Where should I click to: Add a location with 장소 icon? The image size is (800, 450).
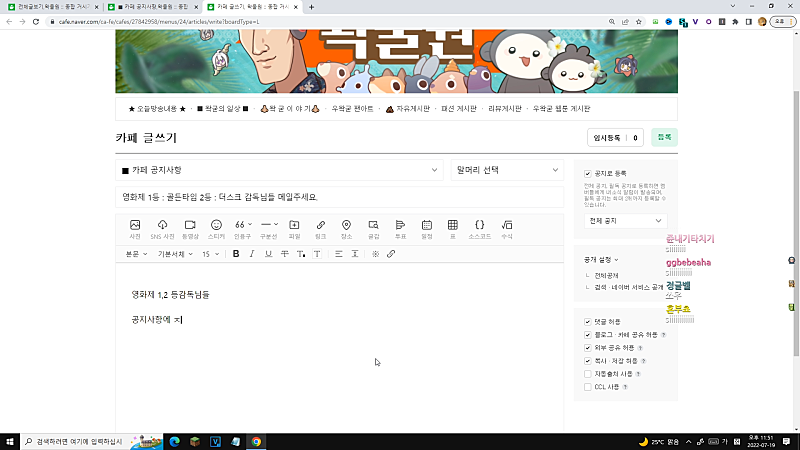pyautogui.click(x=346, y=229)
